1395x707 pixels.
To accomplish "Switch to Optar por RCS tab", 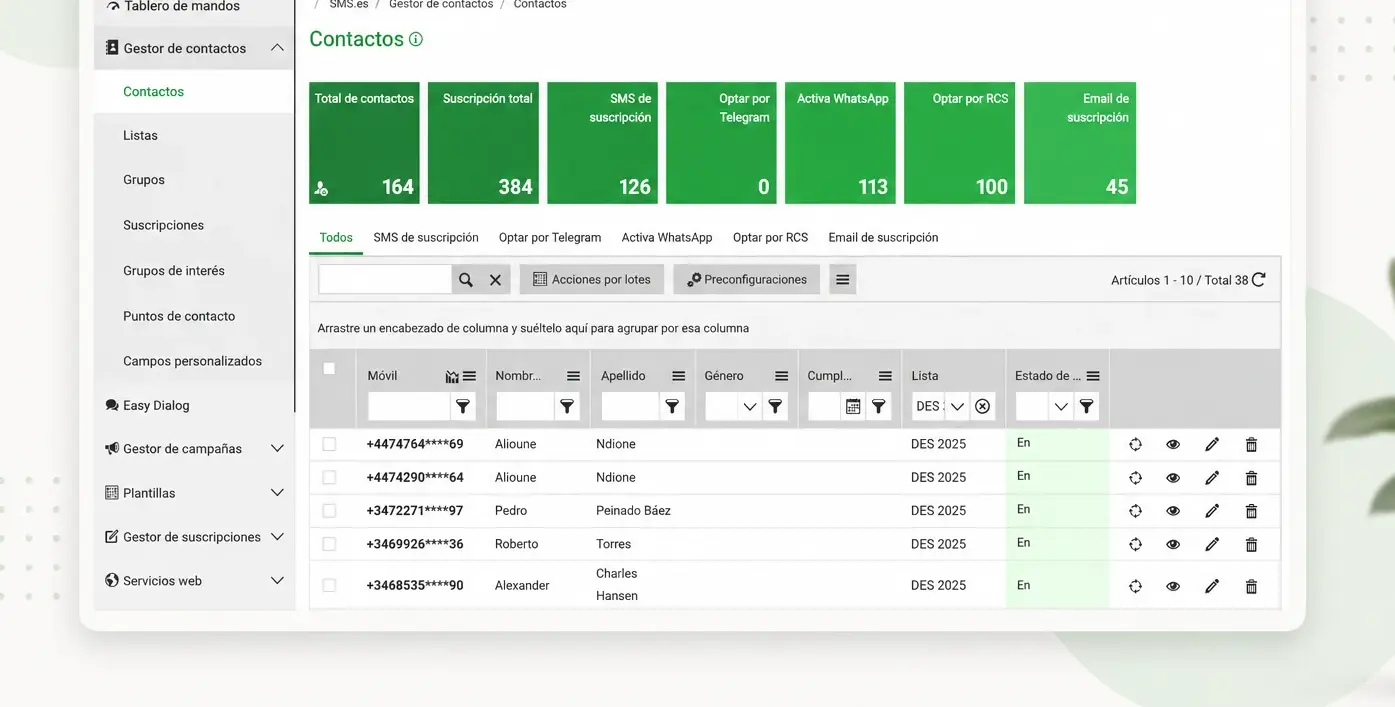I will pyautogui.click(x=770, y=238).
